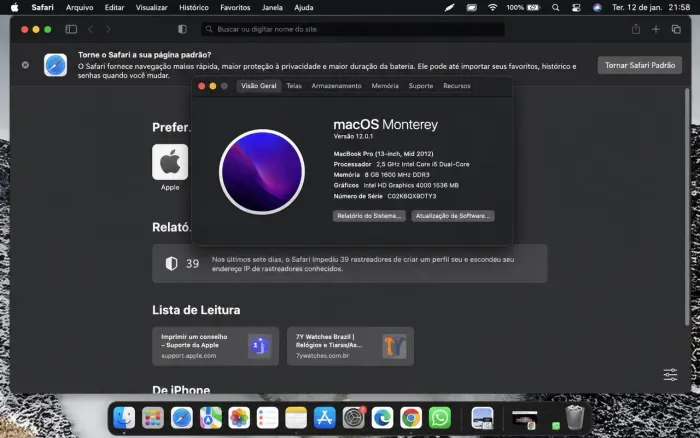Open the Janela menu
The width and height of the screenshot is (700, 438).
(x=272, y=7)
